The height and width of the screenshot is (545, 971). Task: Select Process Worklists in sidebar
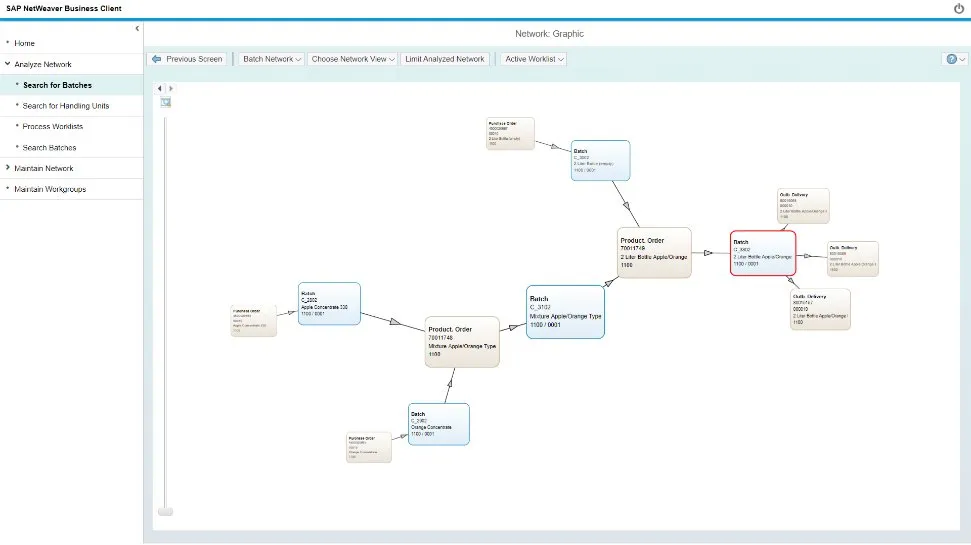[x=53, y=127]
